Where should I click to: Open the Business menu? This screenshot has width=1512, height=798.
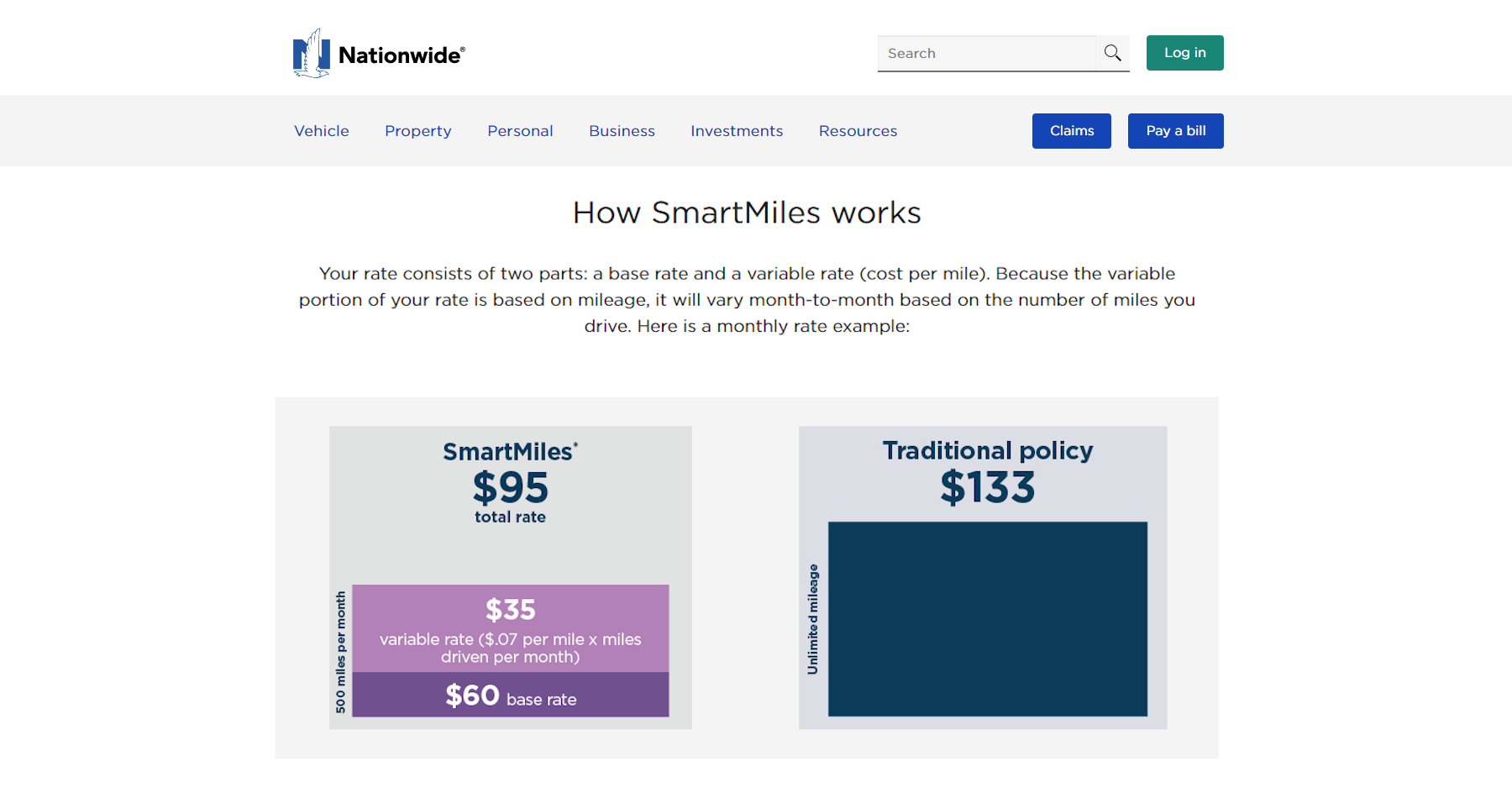pyautogui.click(x=622, y=131)
